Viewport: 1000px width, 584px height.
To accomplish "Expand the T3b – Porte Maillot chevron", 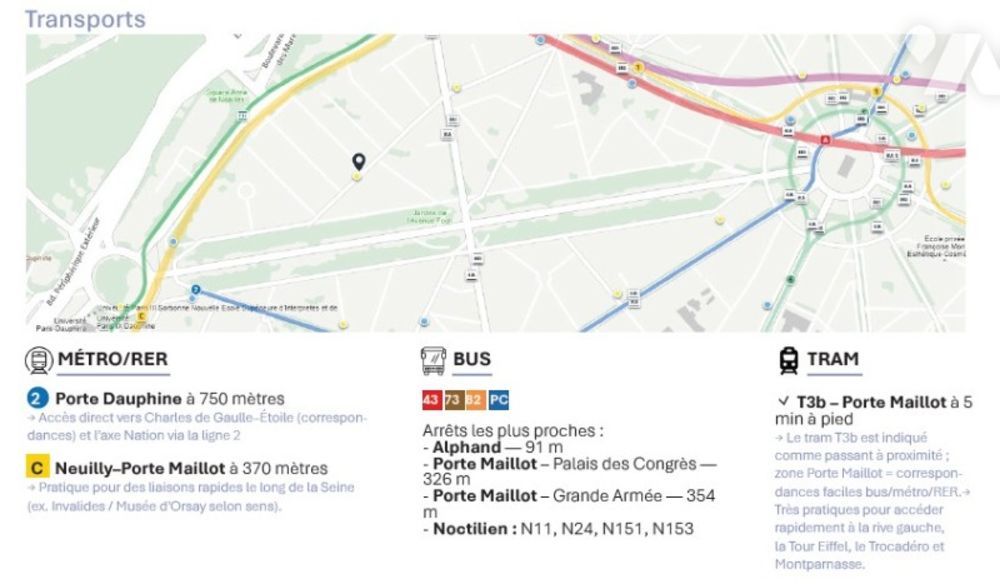I will click(x=783, y=402).
